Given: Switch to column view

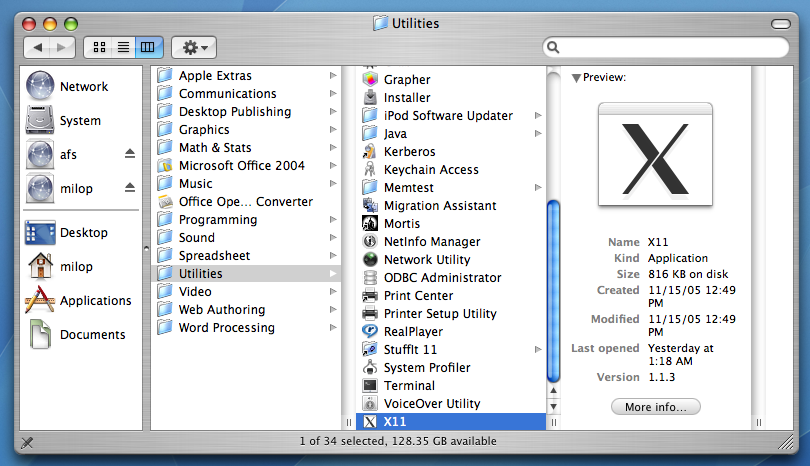Looking at the screenshot, I should pyautogui.click(x=148, y=47).
